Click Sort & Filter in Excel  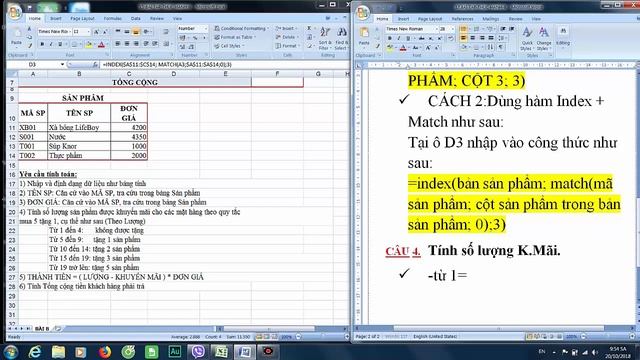(x=324, y=38)
